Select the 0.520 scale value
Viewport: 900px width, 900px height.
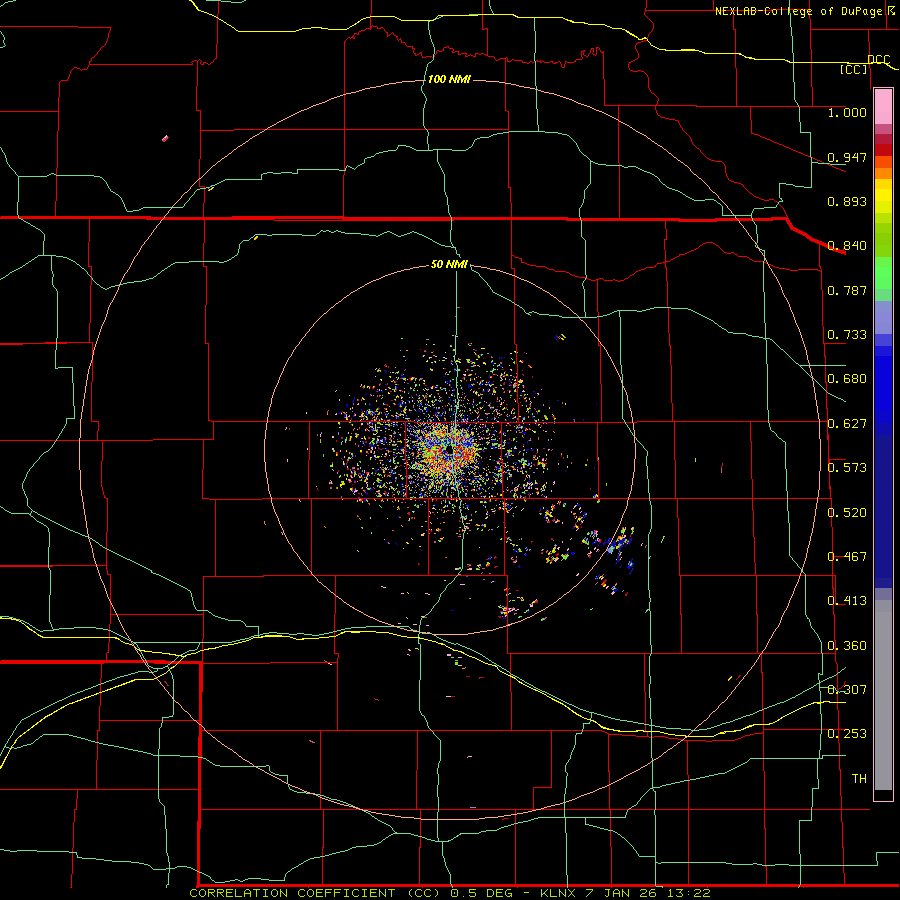point(847,513)
